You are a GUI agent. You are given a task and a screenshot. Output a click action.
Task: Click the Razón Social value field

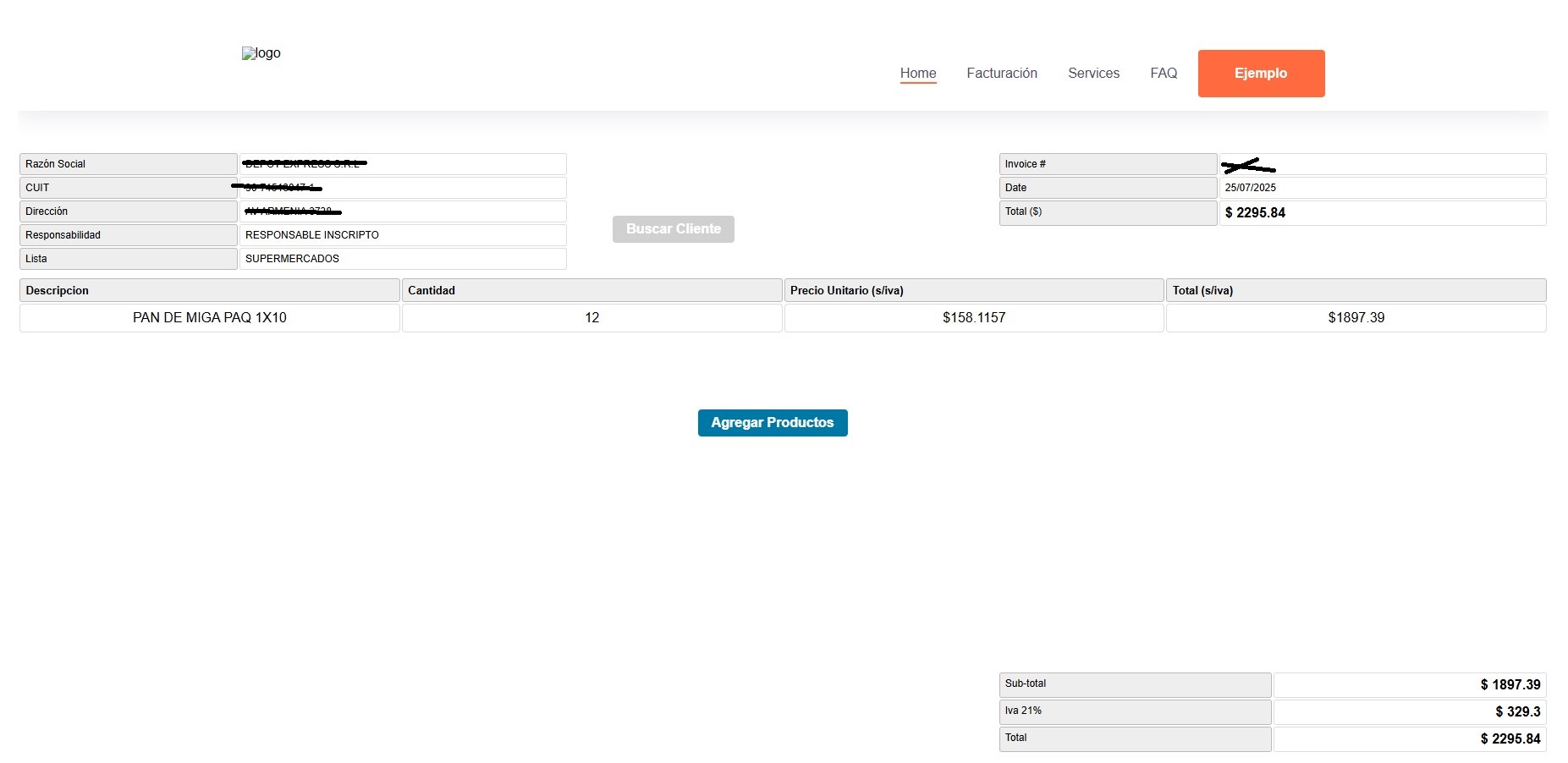pos(403,164)
